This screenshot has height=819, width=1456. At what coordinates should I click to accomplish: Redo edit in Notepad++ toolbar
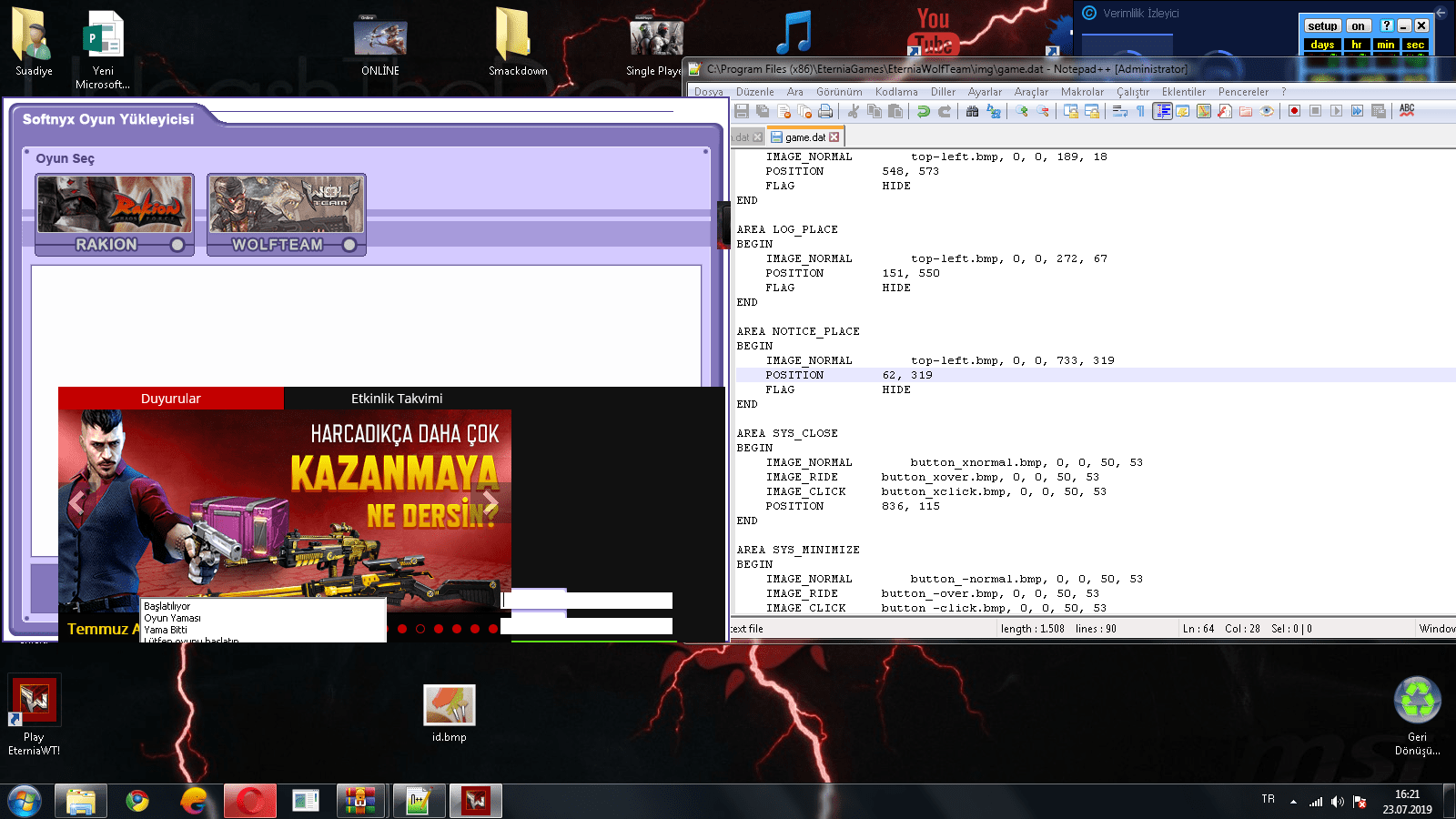pos(945,111)
